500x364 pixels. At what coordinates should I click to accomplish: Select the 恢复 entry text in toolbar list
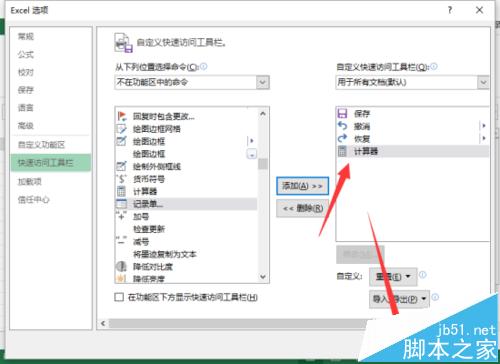[x=362, y=138]
